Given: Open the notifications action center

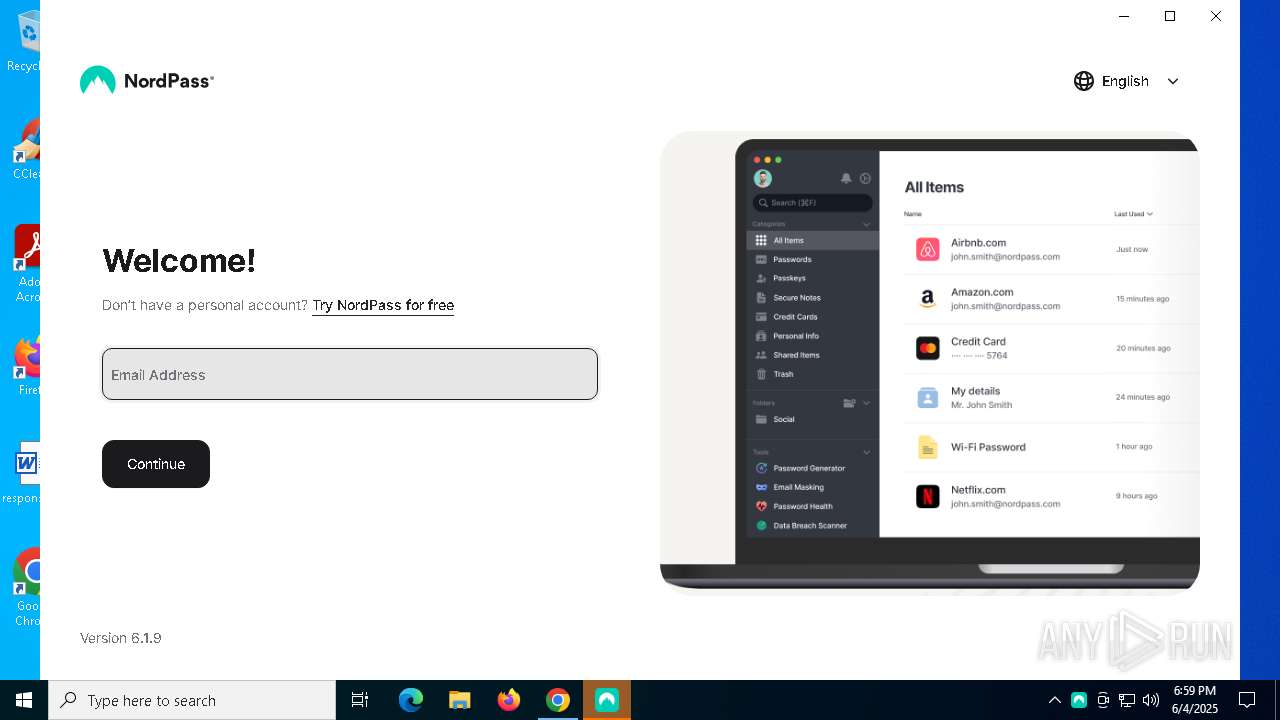Looking at the screenshot, I should coord(1247,700).
